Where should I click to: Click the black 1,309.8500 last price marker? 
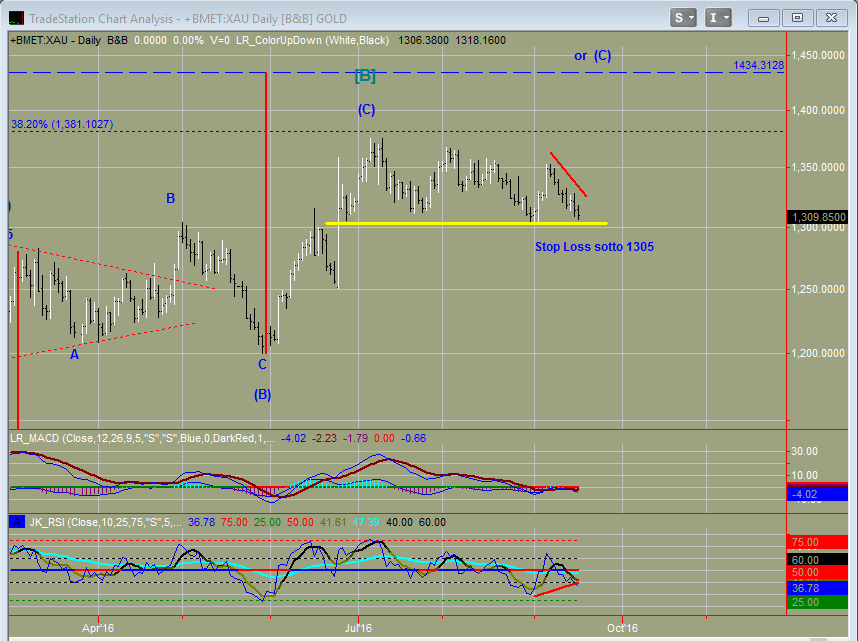[x=818, y=217]
